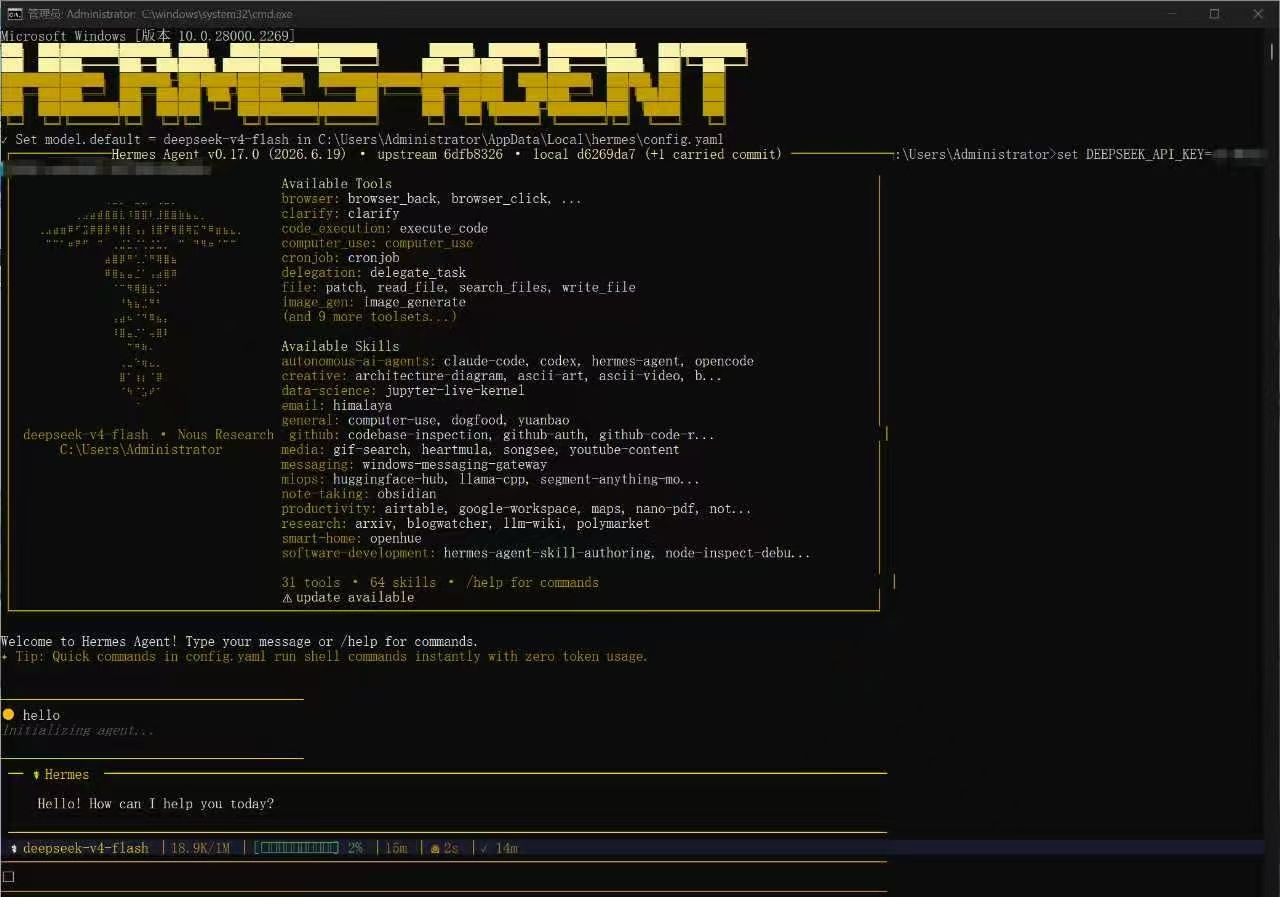Click the 15m session time in status bar
This screenshot has height=897, width=1280.
pos(397,848)
